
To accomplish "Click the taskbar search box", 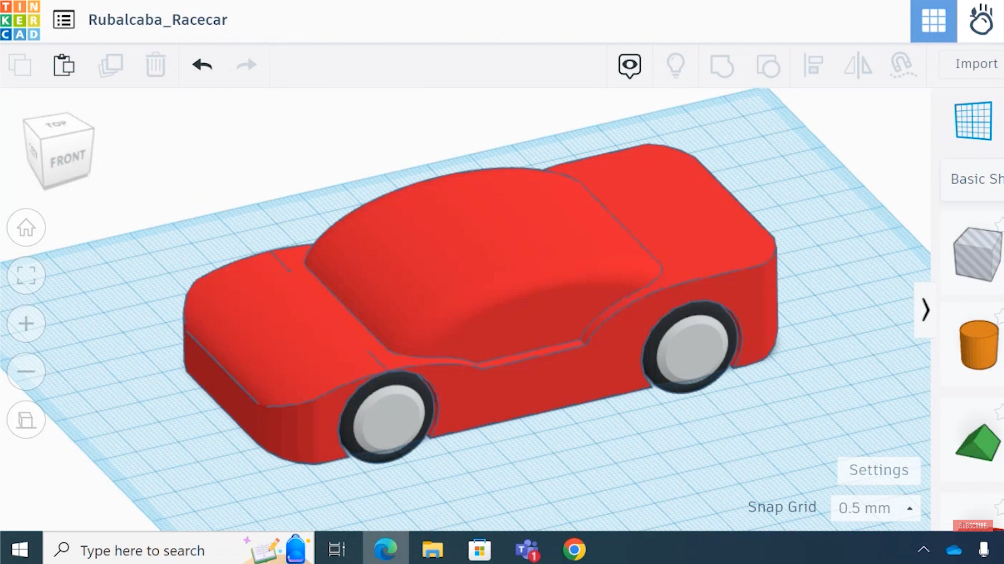I will pos(178,549).
